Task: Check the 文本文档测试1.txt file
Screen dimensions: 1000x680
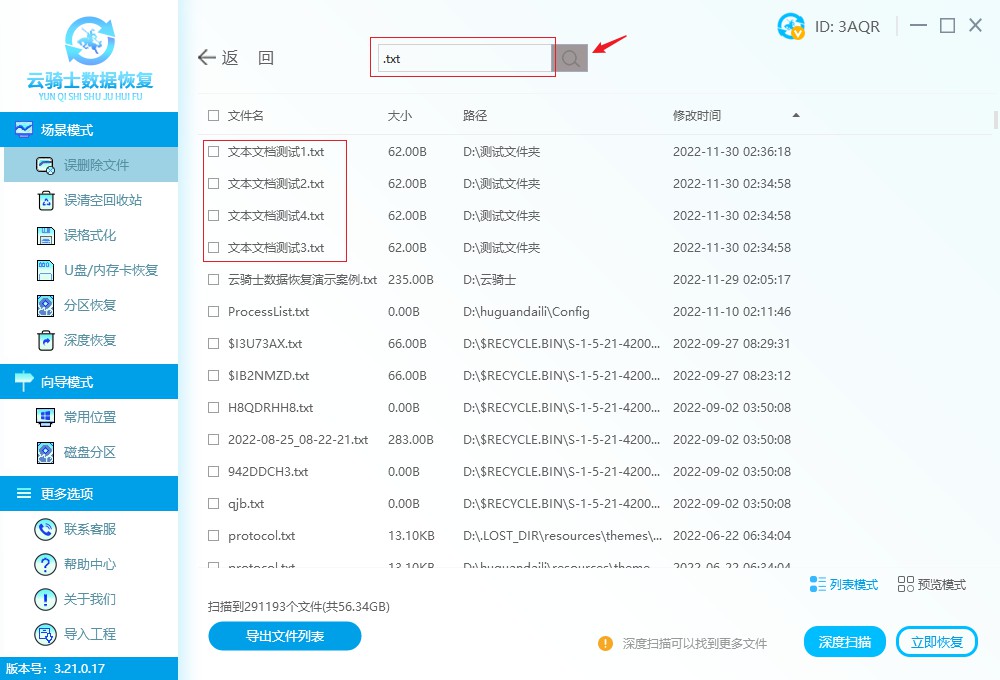Action: point(213,151)
